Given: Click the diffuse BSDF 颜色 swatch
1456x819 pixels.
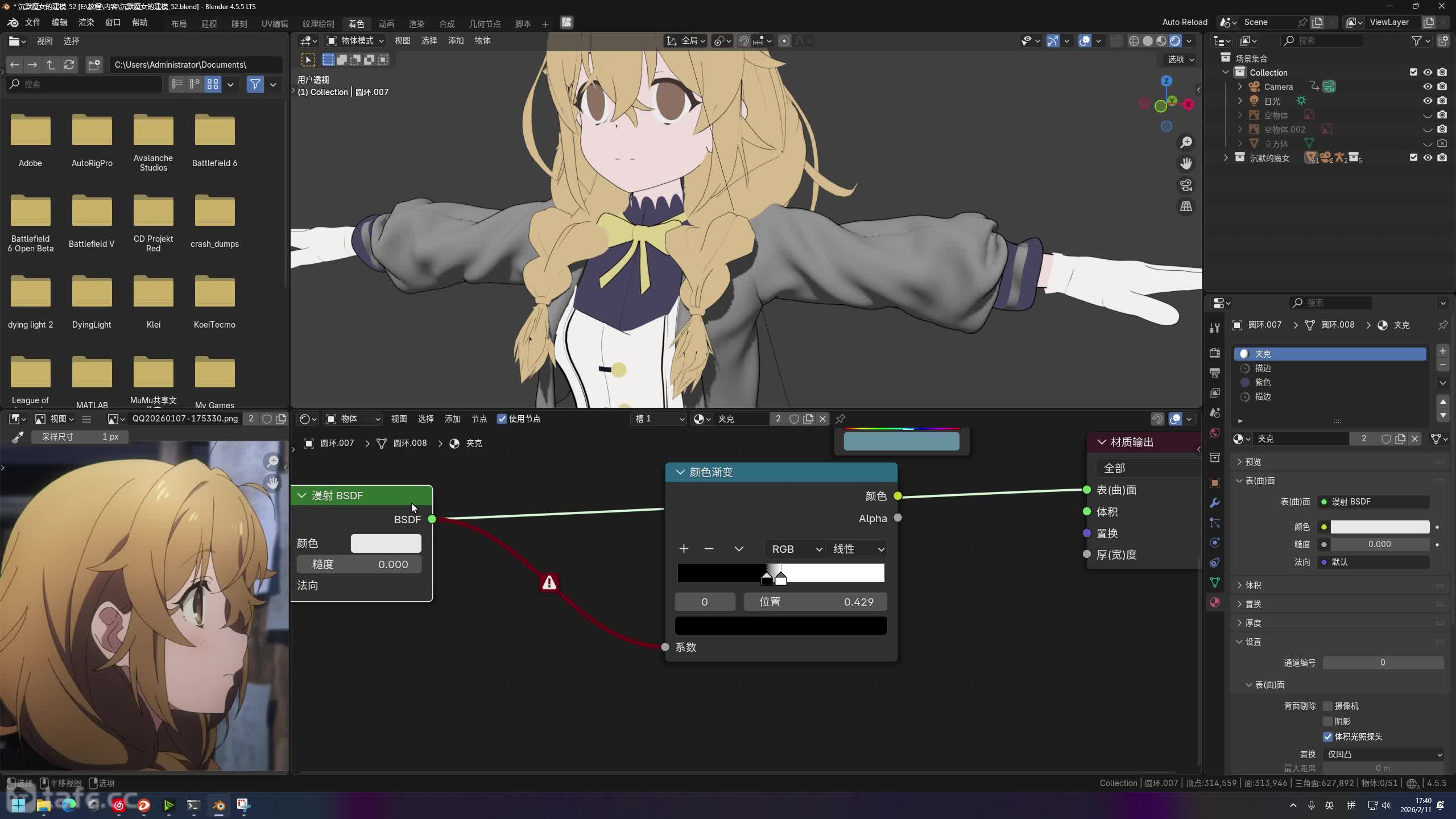Looking at the screenshot, I should [386, 543].
